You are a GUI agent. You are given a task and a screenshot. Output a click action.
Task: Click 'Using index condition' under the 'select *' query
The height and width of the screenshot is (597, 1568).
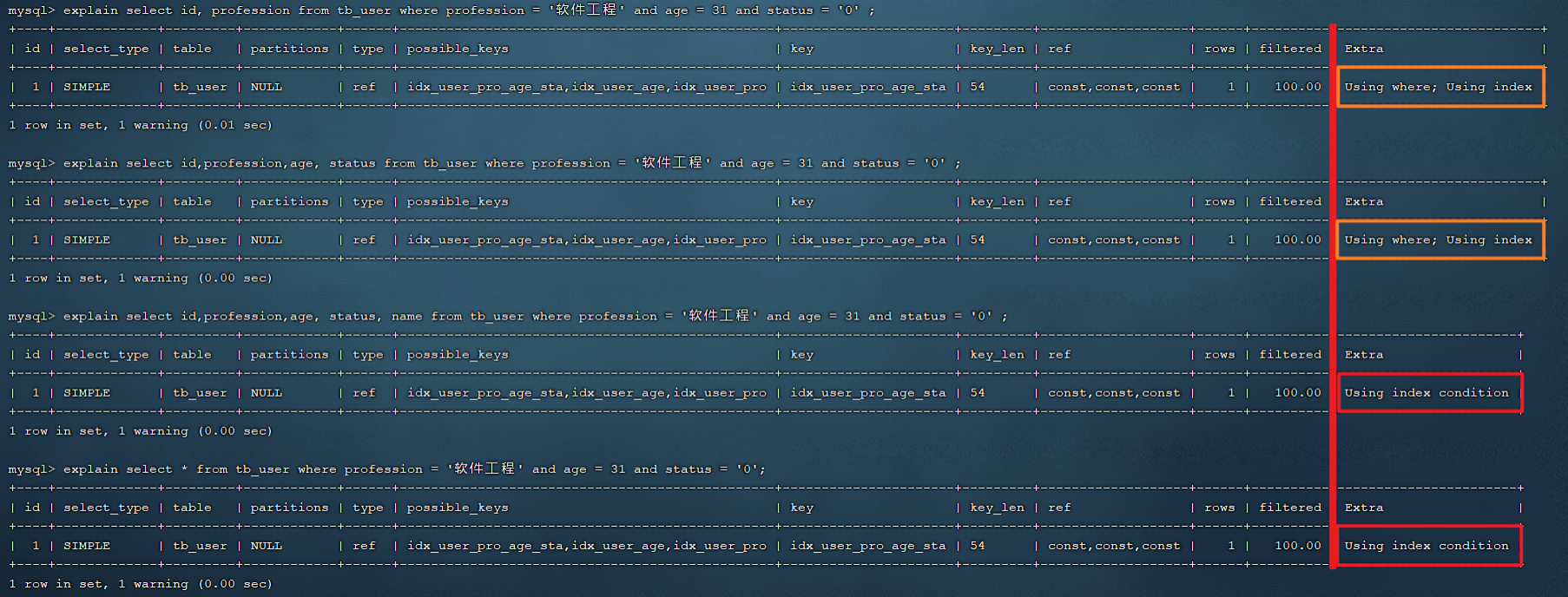click(1426, 546)
